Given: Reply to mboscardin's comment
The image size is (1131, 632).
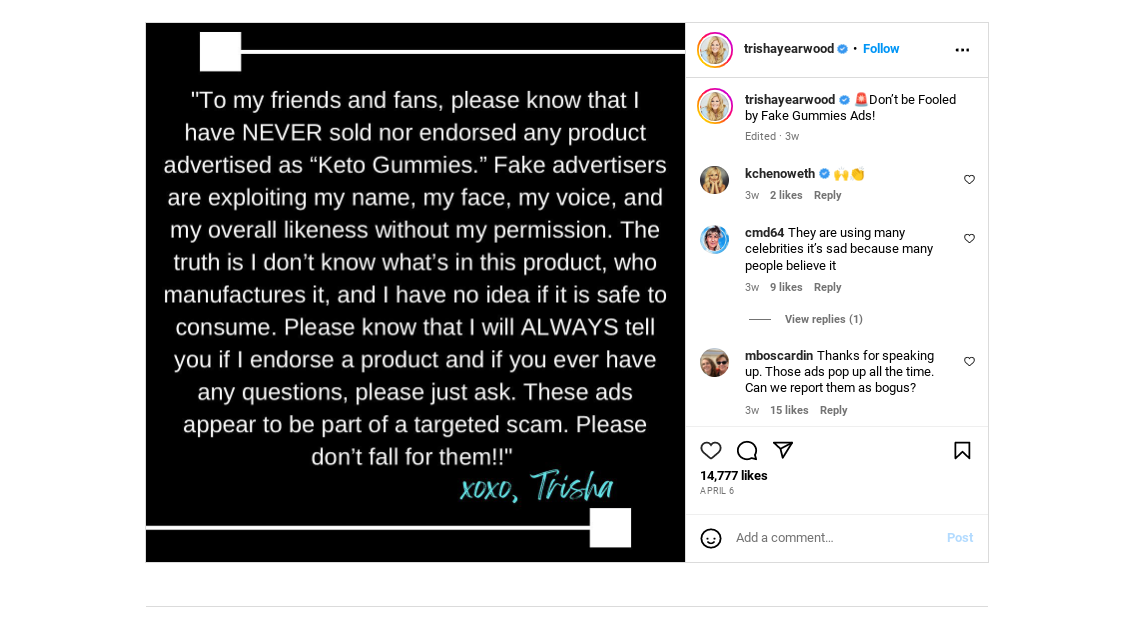Looking at the screenshot, I should point(833,410).
